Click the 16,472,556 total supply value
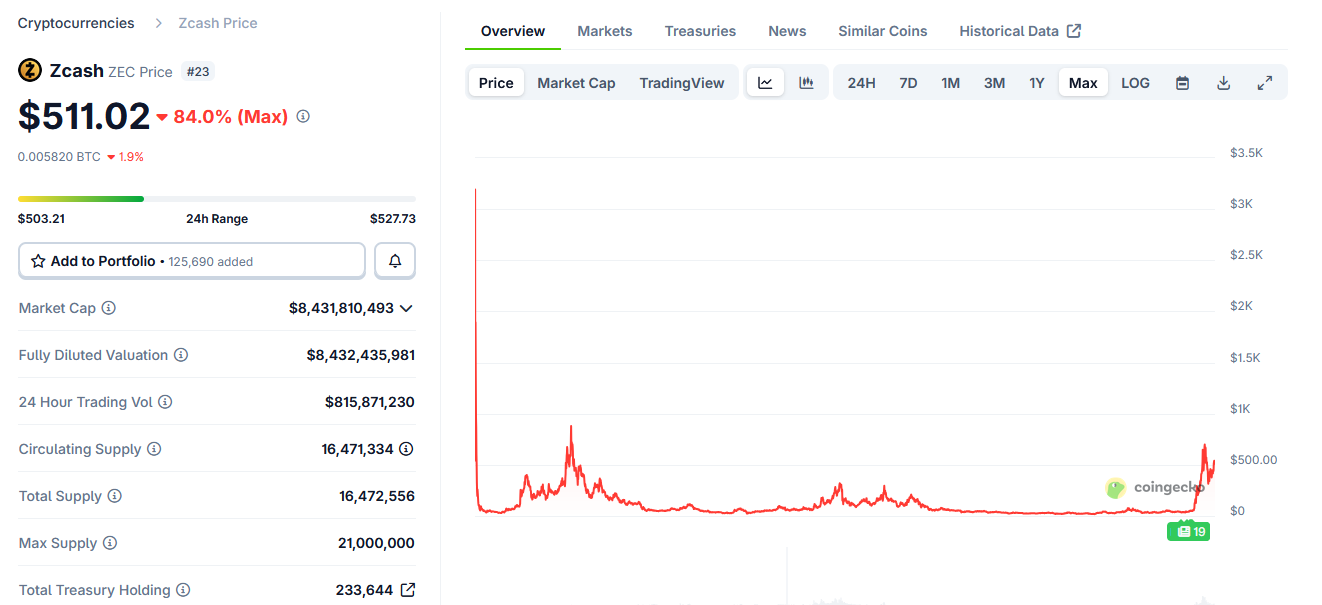This screenshot has height=605, width=1322. click(x=377, y=496)
